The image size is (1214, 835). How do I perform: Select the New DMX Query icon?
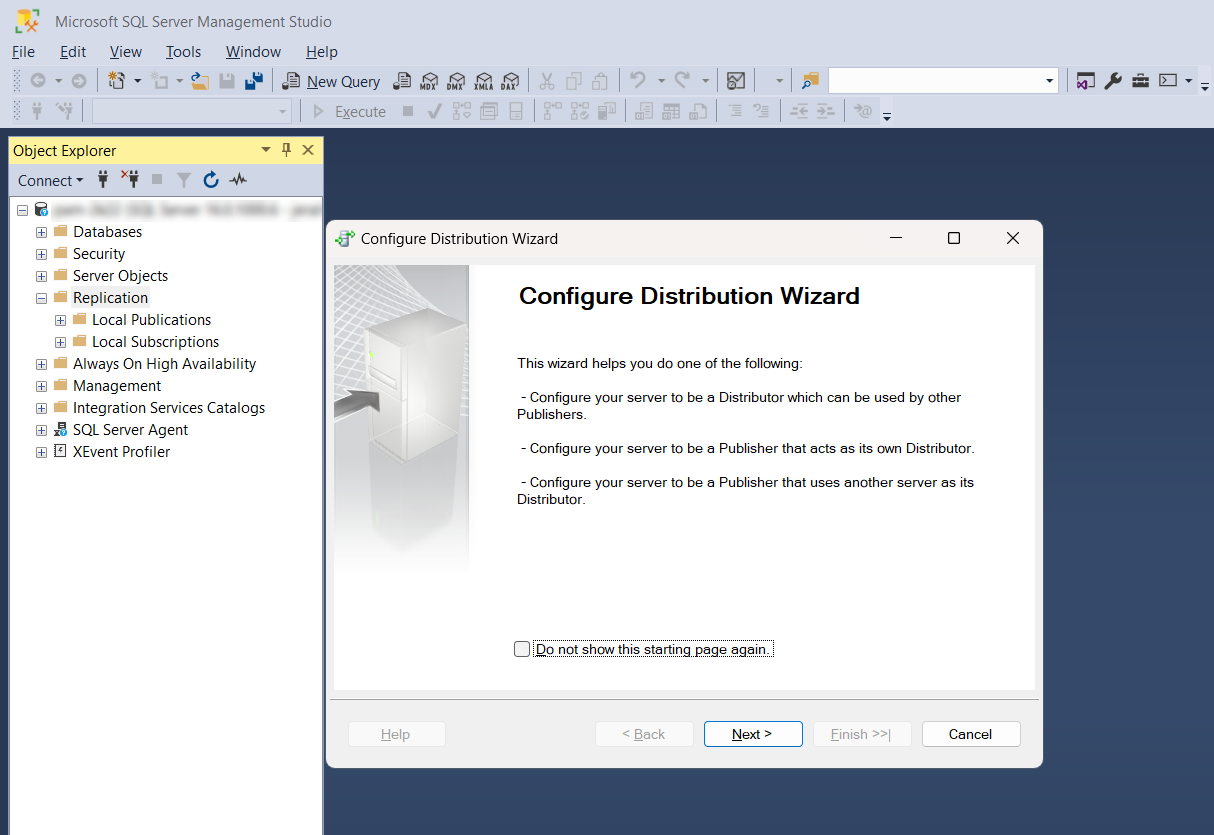(x=457, y=81)
